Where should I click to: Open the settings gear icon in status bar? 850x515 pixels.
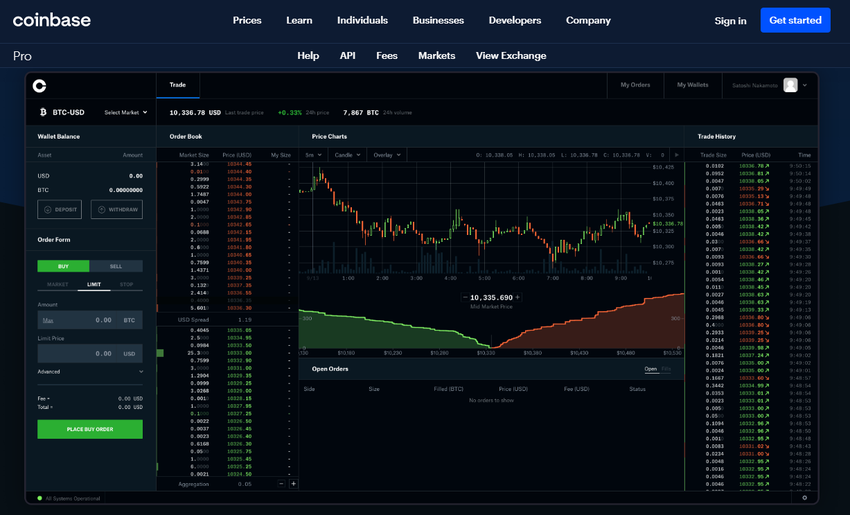(x=804, y=498)
